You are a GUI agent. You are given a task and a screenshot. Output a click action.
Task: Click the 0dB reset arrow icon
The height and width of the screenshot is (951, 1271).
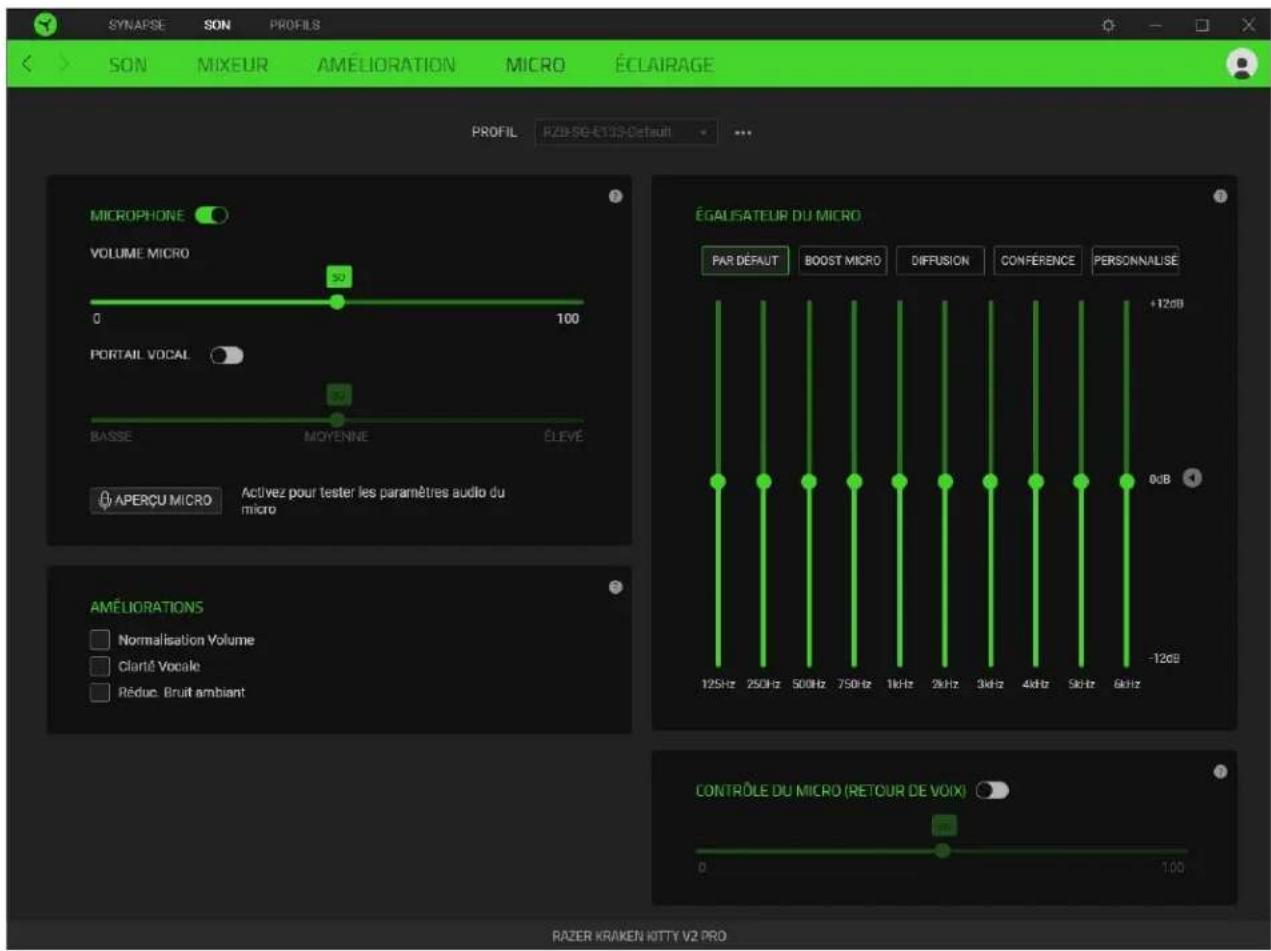pyautogui.click(x=1191, y=478)
